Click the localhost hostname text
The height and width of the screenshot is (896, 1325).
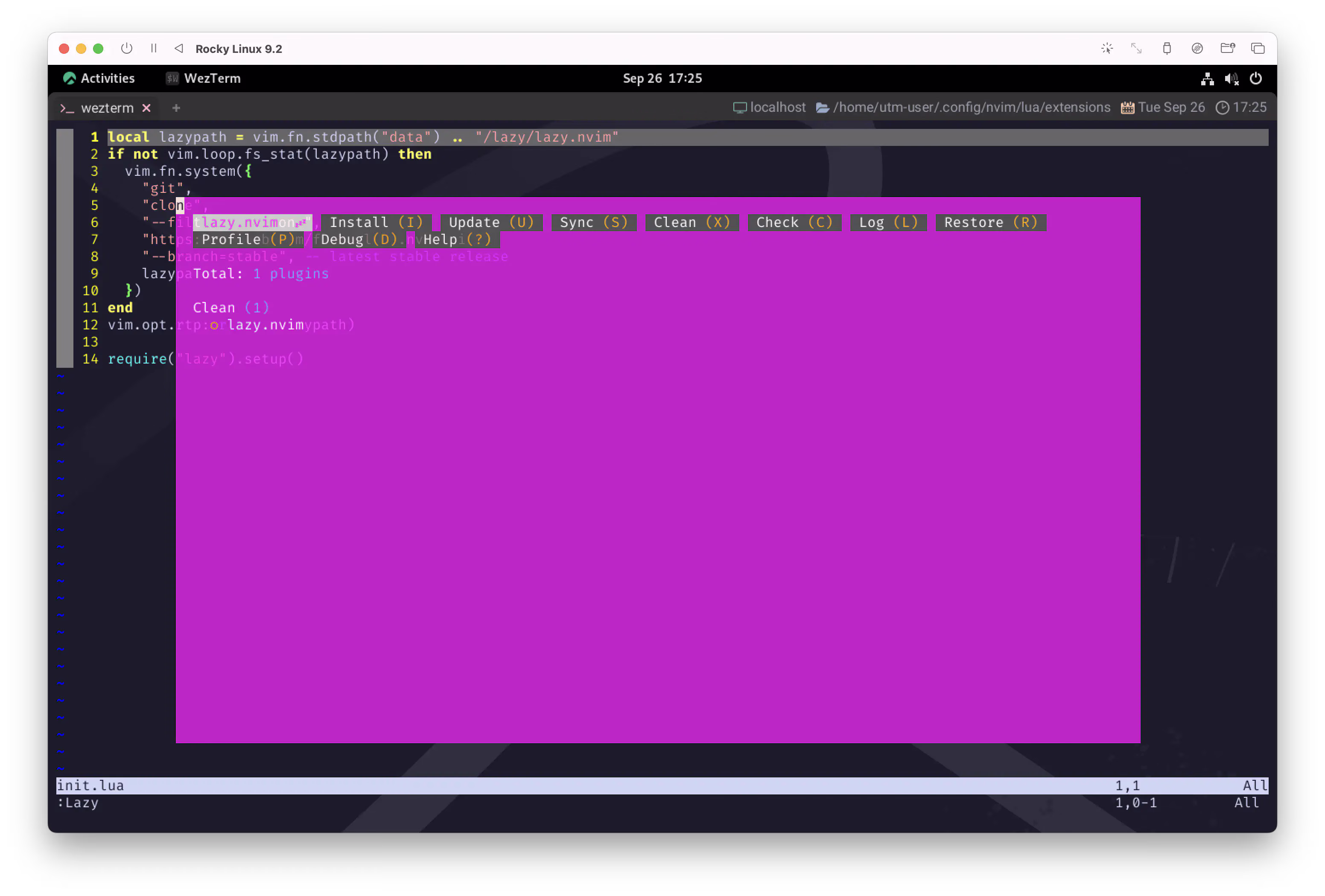(x=778, y=107)
